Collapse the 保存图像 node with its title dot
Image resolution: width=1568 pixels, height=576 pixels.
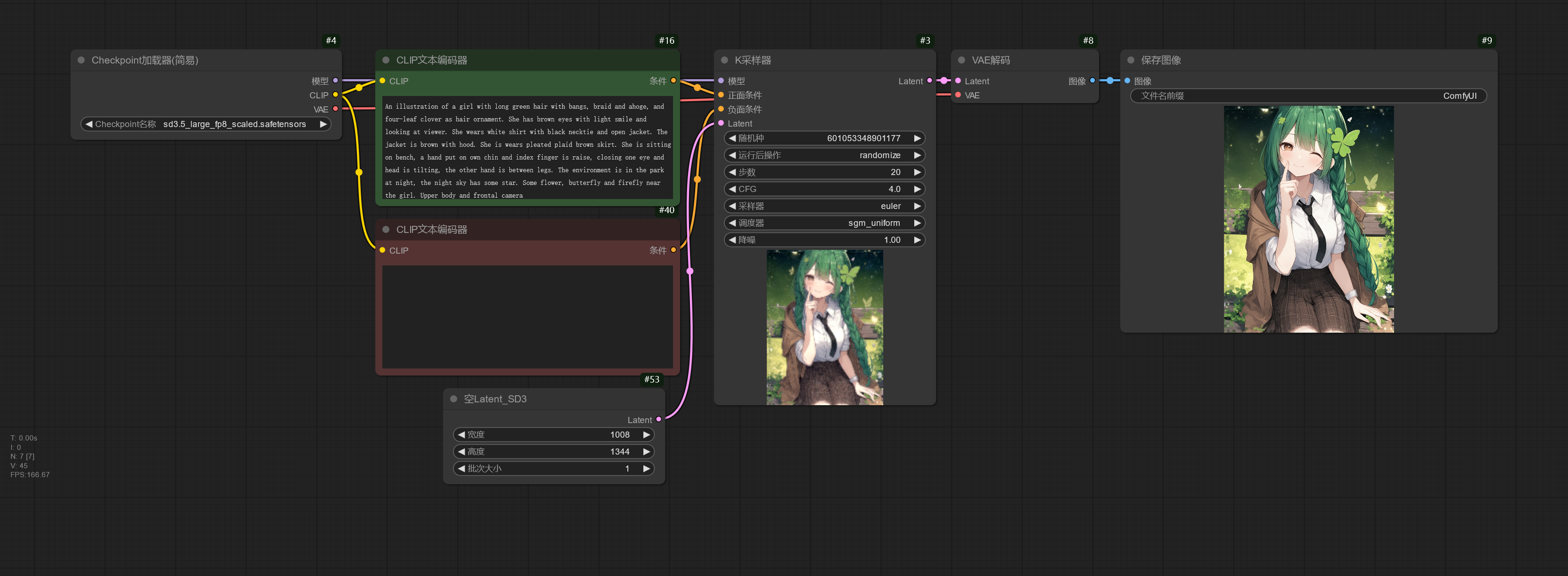pyautogui.click(x=1131, y=60)
